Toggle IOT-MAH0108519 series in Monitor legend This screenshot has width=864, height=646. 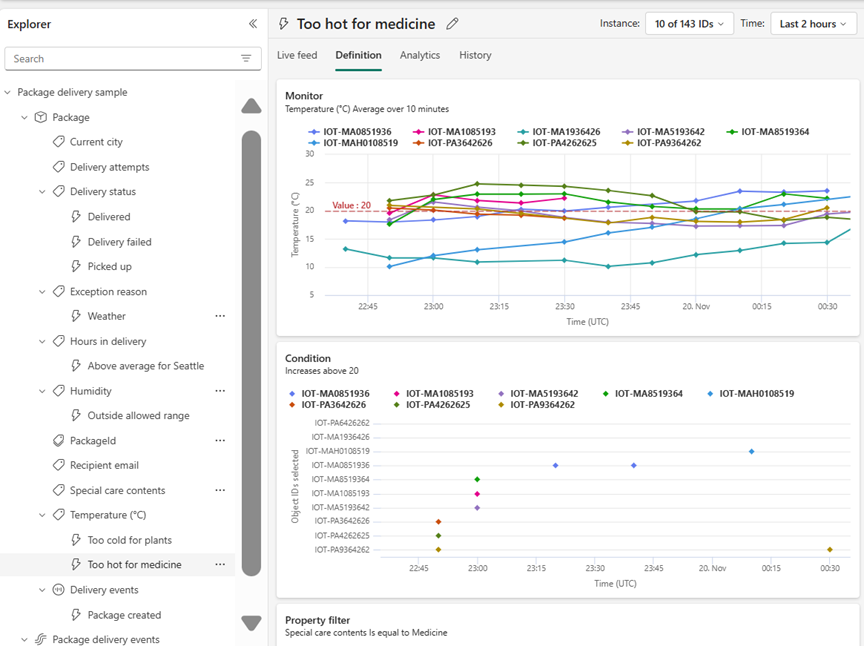(x=353, y=143)
